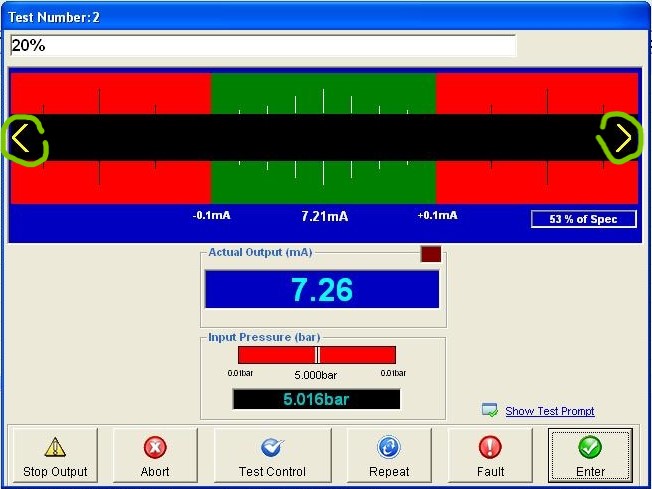Click the 7.21mA center target label

click(x=324, y=216)
